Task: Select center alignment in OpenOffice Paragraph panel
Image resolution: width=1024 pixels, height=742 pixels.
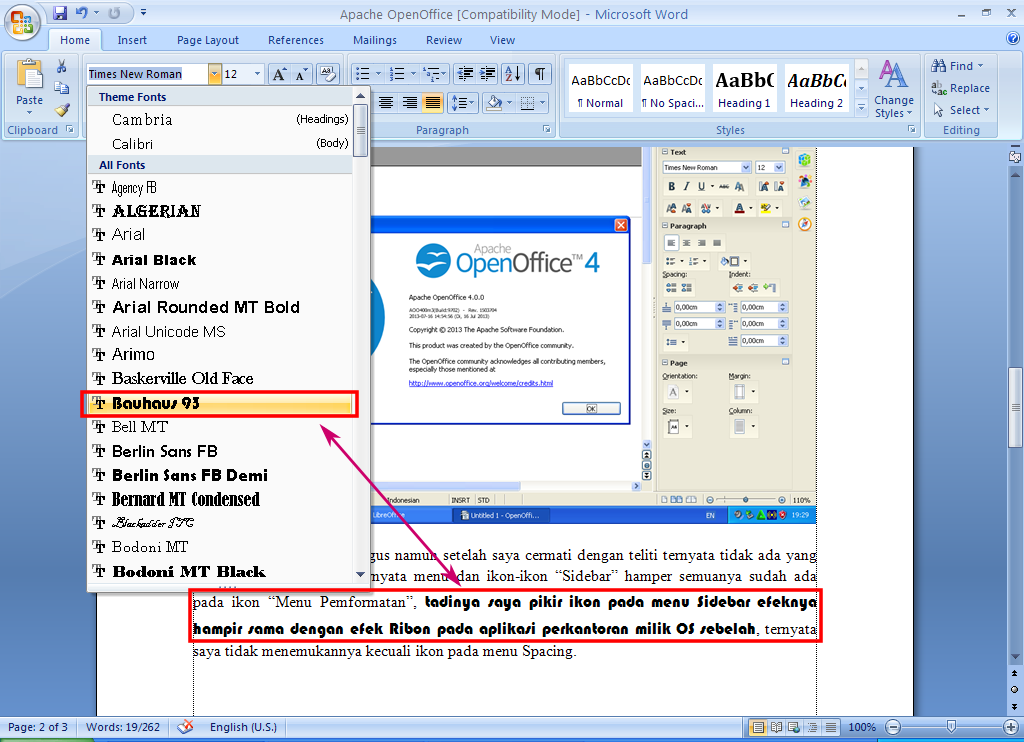Action: tap(687, 243)
